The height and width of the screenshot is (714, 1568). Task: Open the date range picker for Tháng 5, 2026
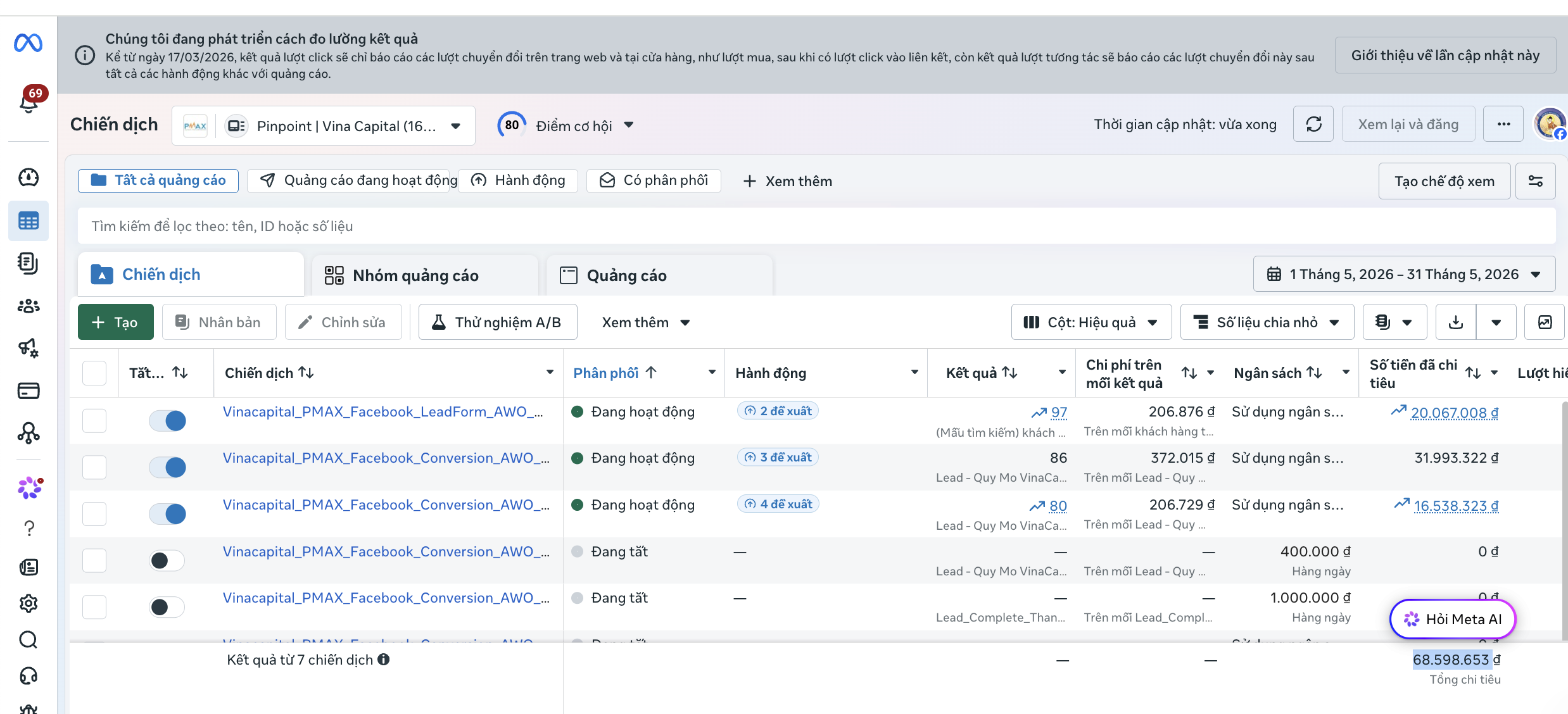pyautogui.click(x=1404, y=274)
